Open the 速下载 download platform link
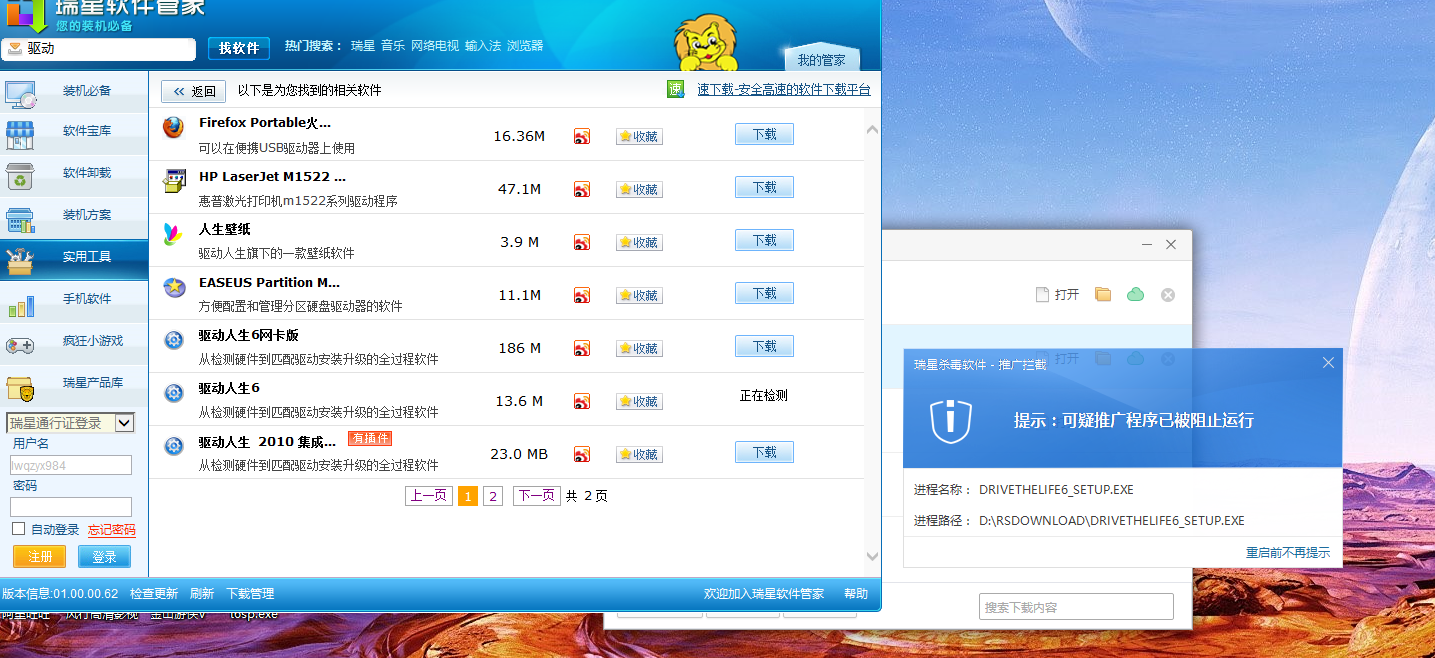 pyautogui.click(x=784, y=90)
